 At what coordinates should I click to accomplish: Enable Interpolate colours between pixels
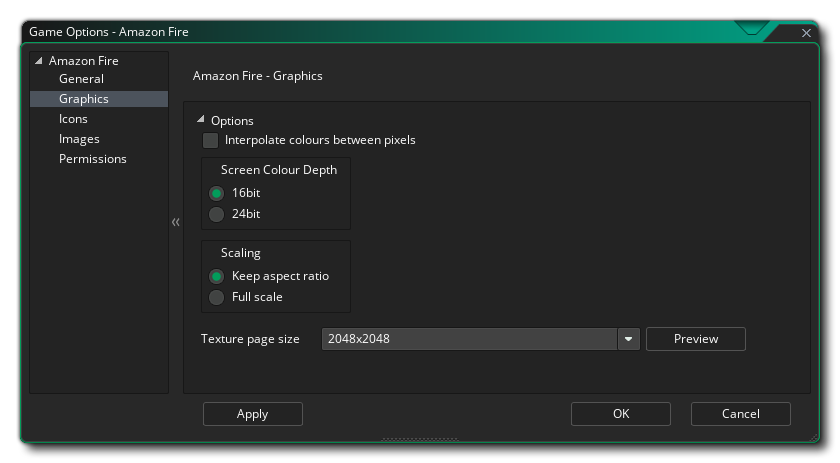[211, 141]
